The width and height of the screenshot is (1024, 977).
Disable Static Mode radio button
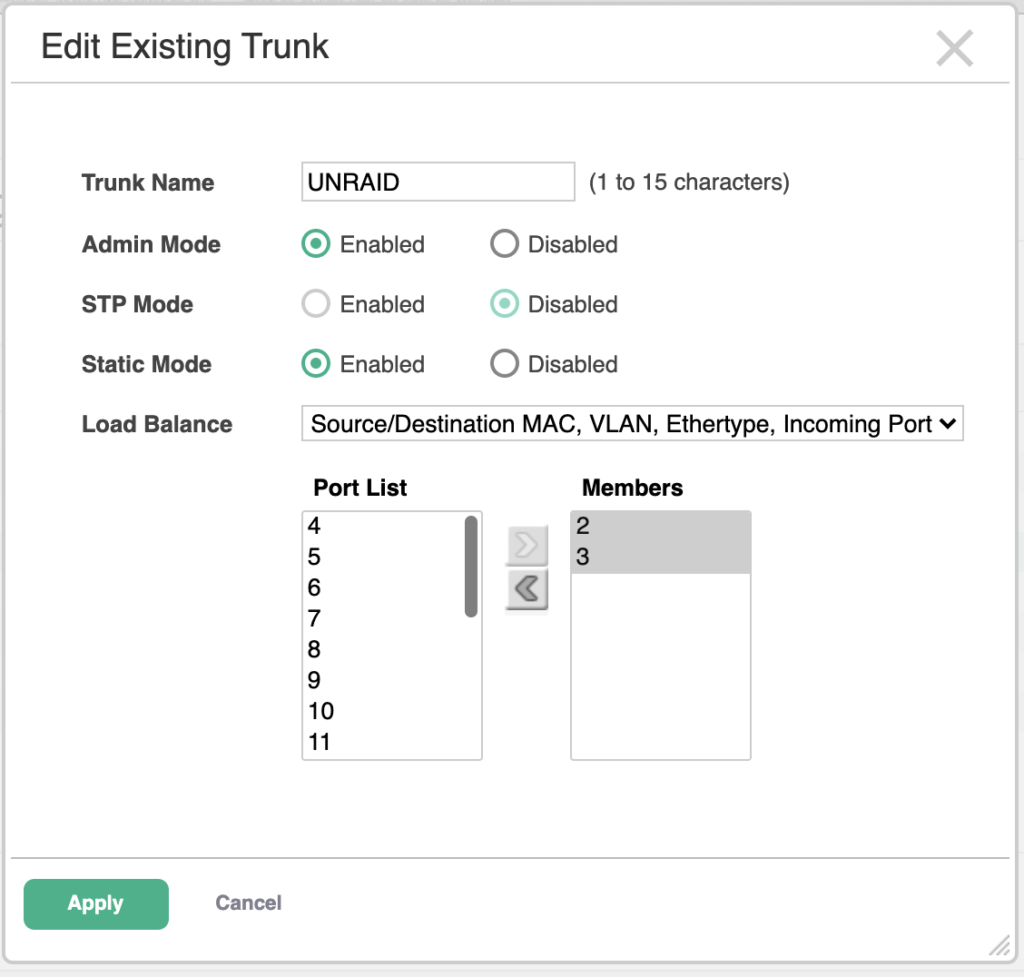pos(504,365)
